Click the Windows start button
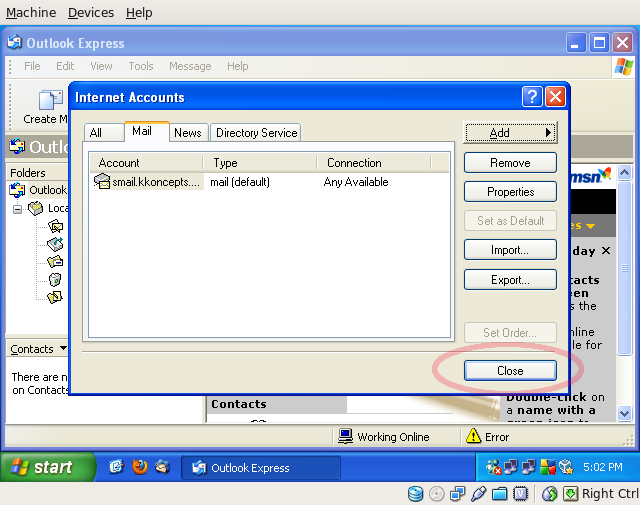This screenshot has width=640, height=505. point(48,467)
